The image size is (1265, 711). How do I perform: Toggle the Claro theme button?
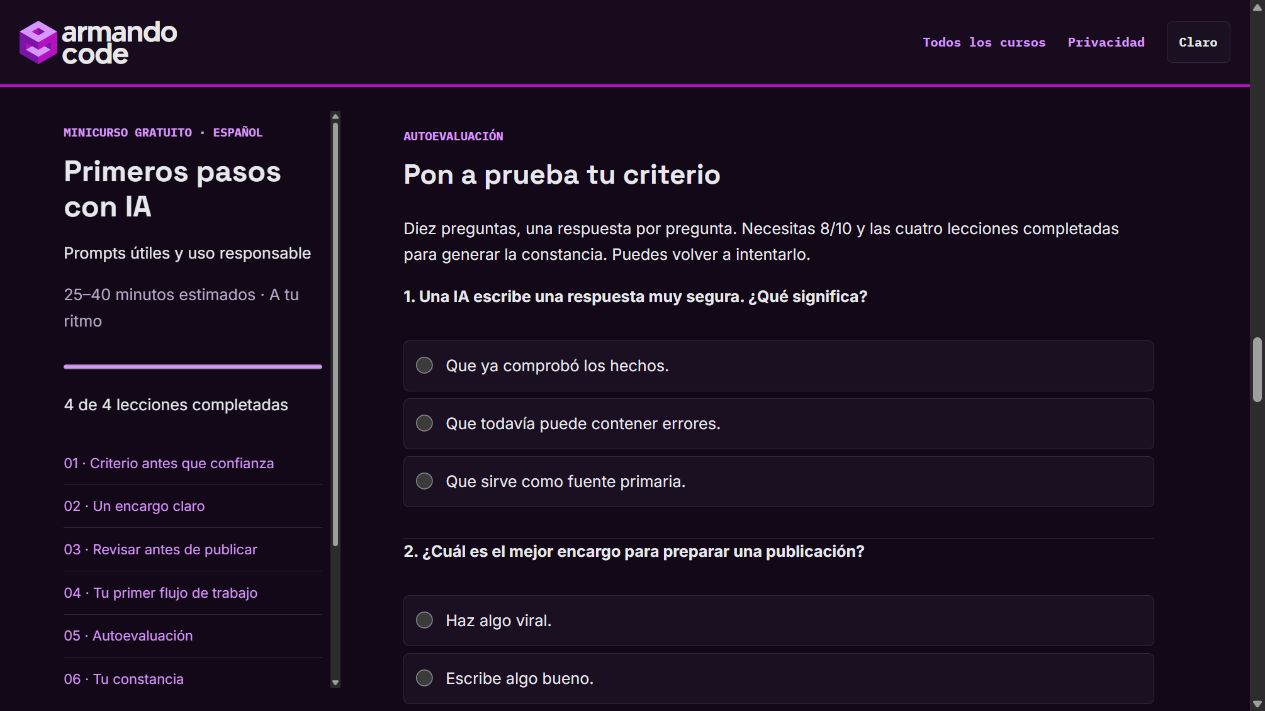[1198, 42]
